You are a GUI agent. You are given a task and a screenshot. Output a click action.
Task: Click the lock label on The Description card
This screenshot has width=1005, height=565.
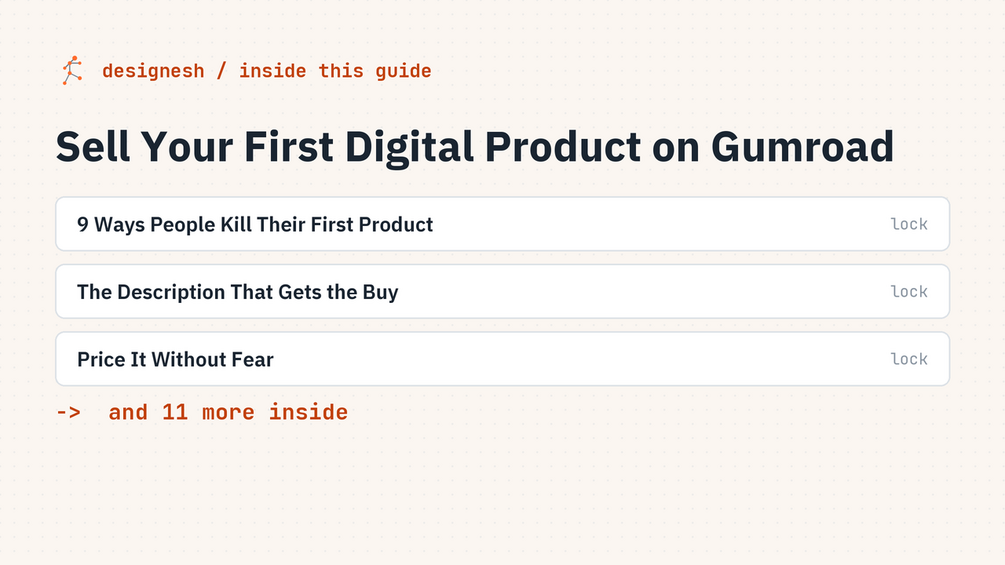click(x=909, y=291)
